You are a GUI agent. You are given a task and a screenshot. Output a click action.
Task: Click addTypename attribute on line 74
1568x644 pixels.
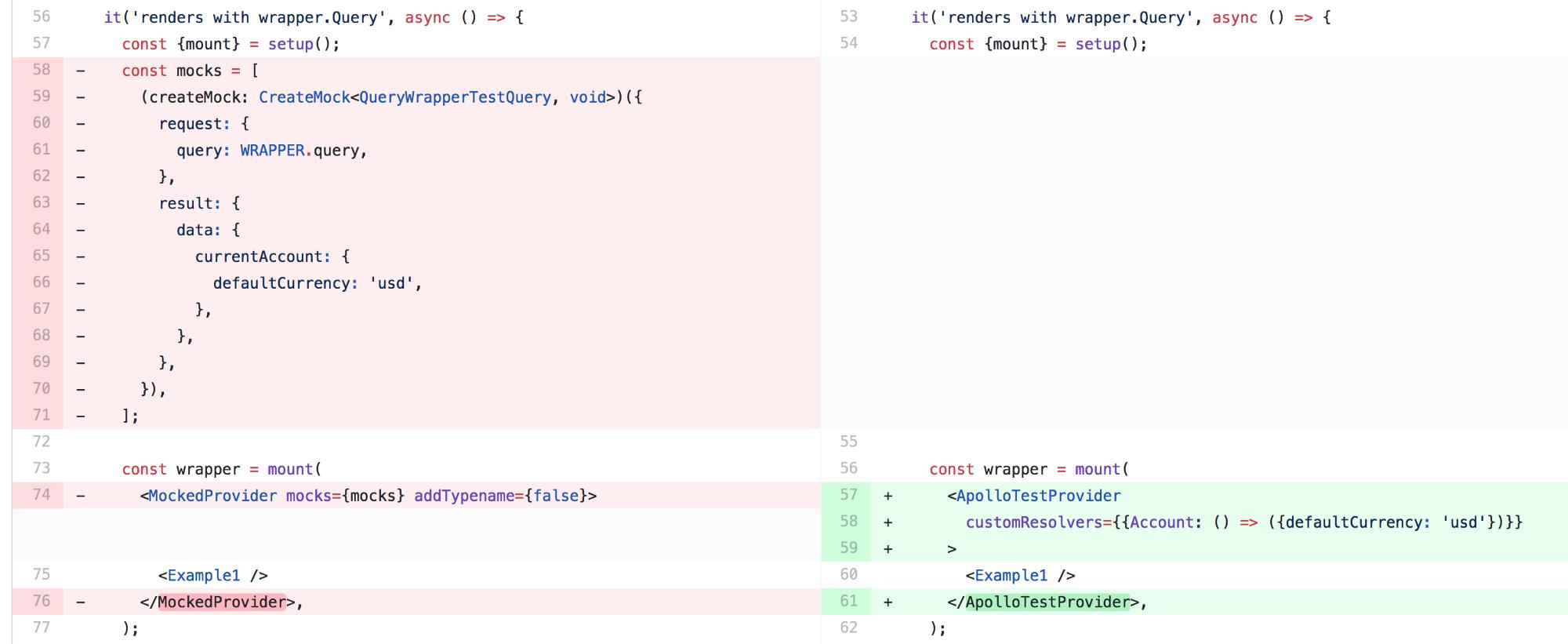click(464, 496)
